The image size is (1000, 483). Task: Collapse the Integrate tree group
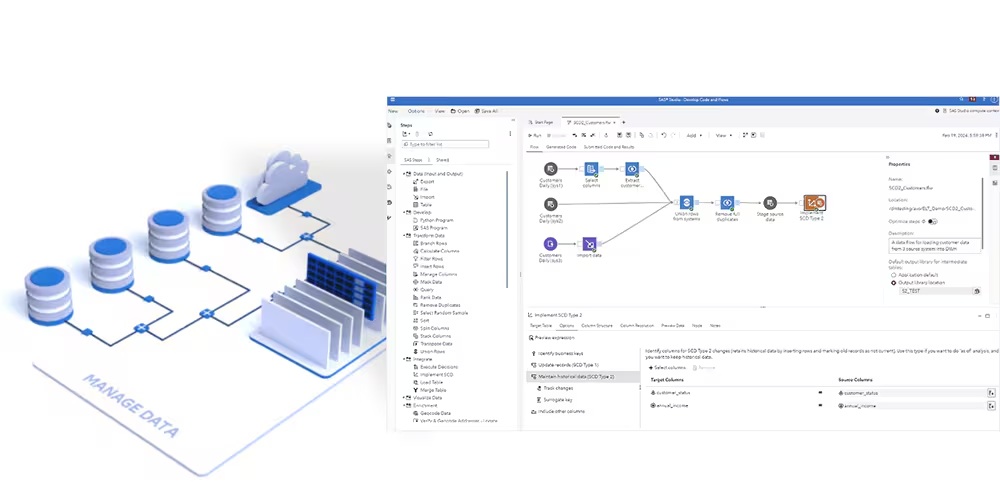pos(404,359)
